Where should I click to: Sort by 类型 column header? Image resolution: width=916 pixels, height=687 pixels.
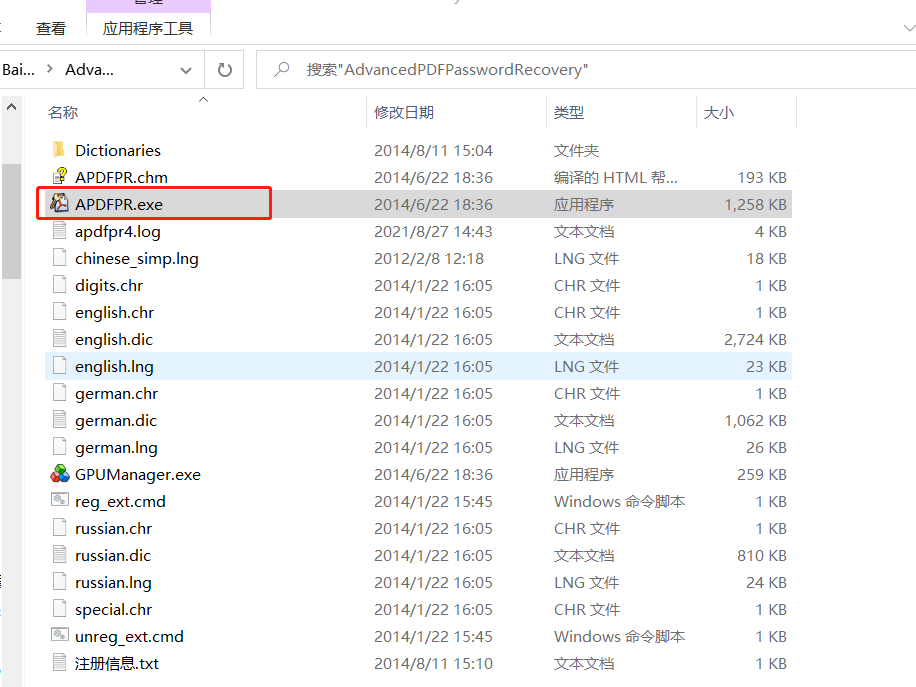569,113
